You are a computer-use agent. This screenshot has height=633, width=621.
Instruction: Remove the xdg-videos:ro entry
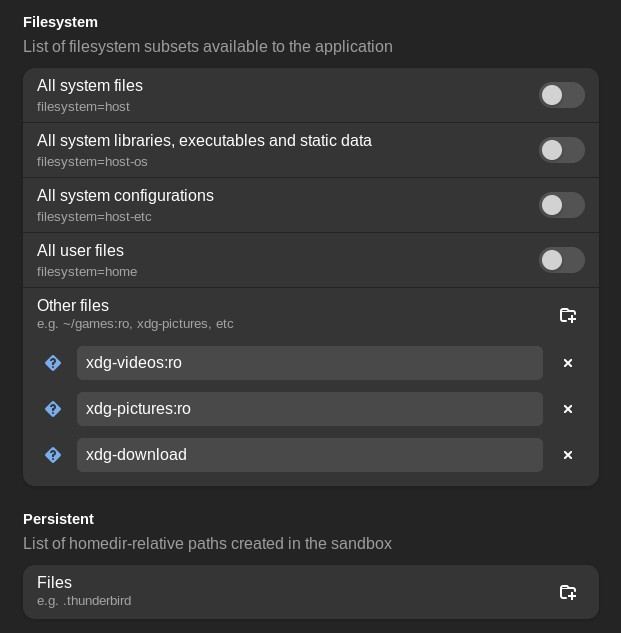(x=568, y=363)
